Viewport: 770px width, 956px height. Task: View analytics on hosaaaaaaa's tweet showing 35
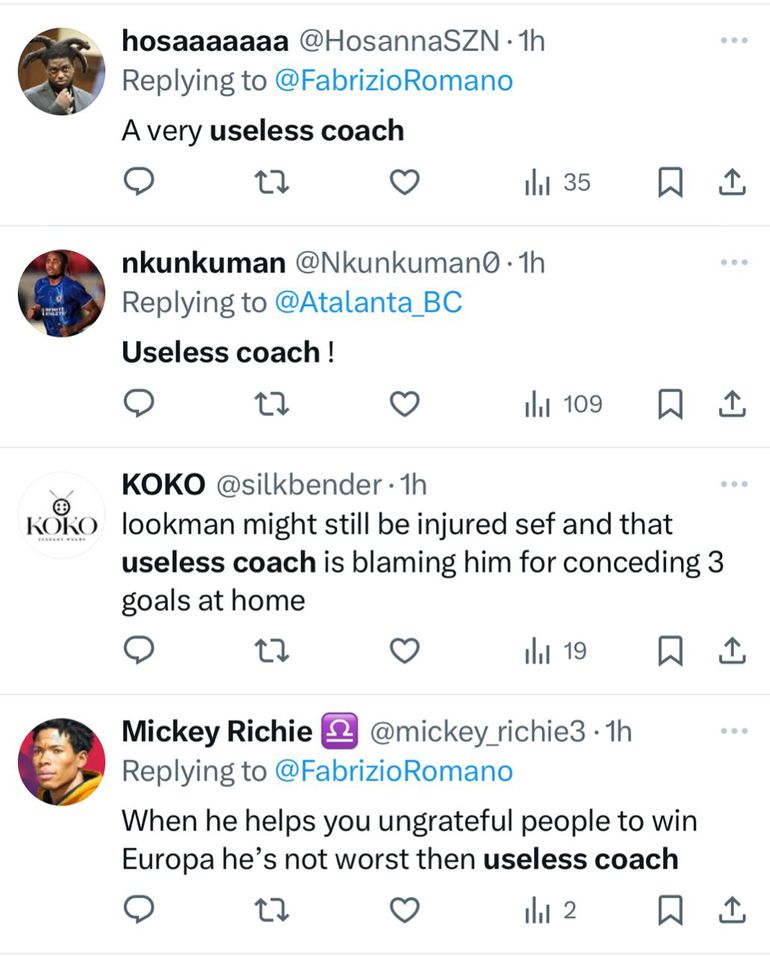[558, 182]
